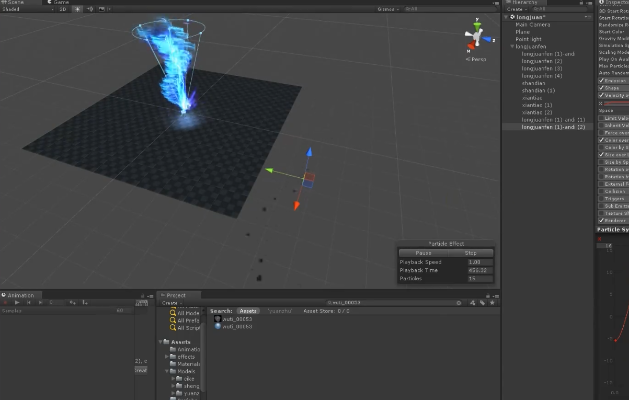Image resolution: width=629 pixels, height=400 pixels.
Task: Click the Playback Time value field
Action: click(x=480, y=270)
